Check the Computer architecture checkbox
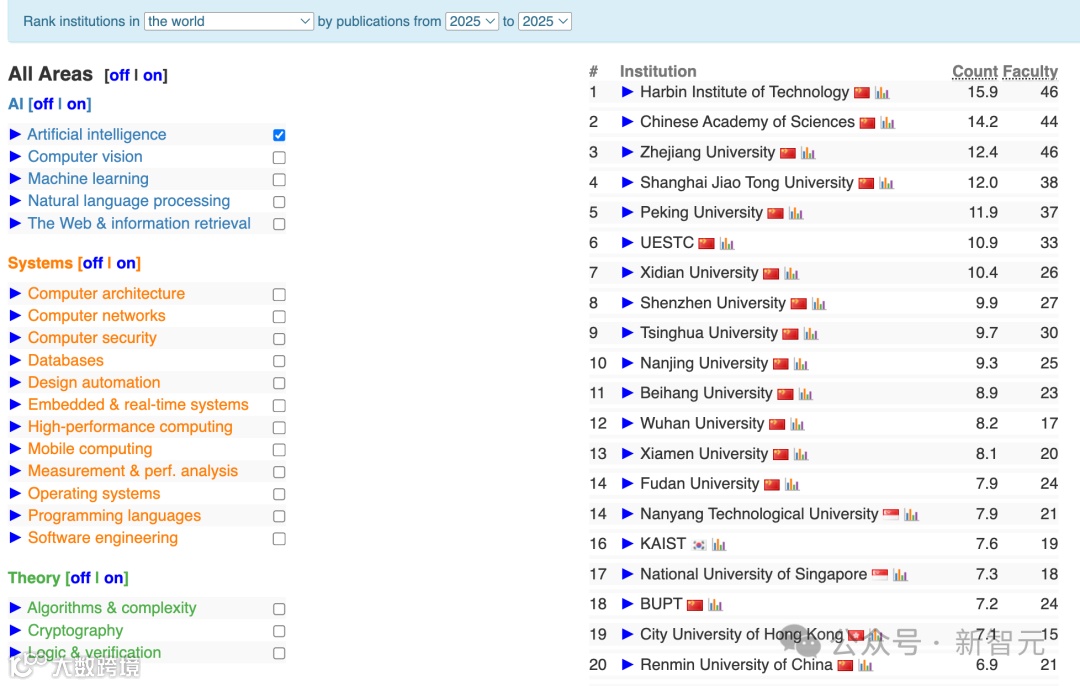This screenshot has width=1080, height=686. coord(279,295)
